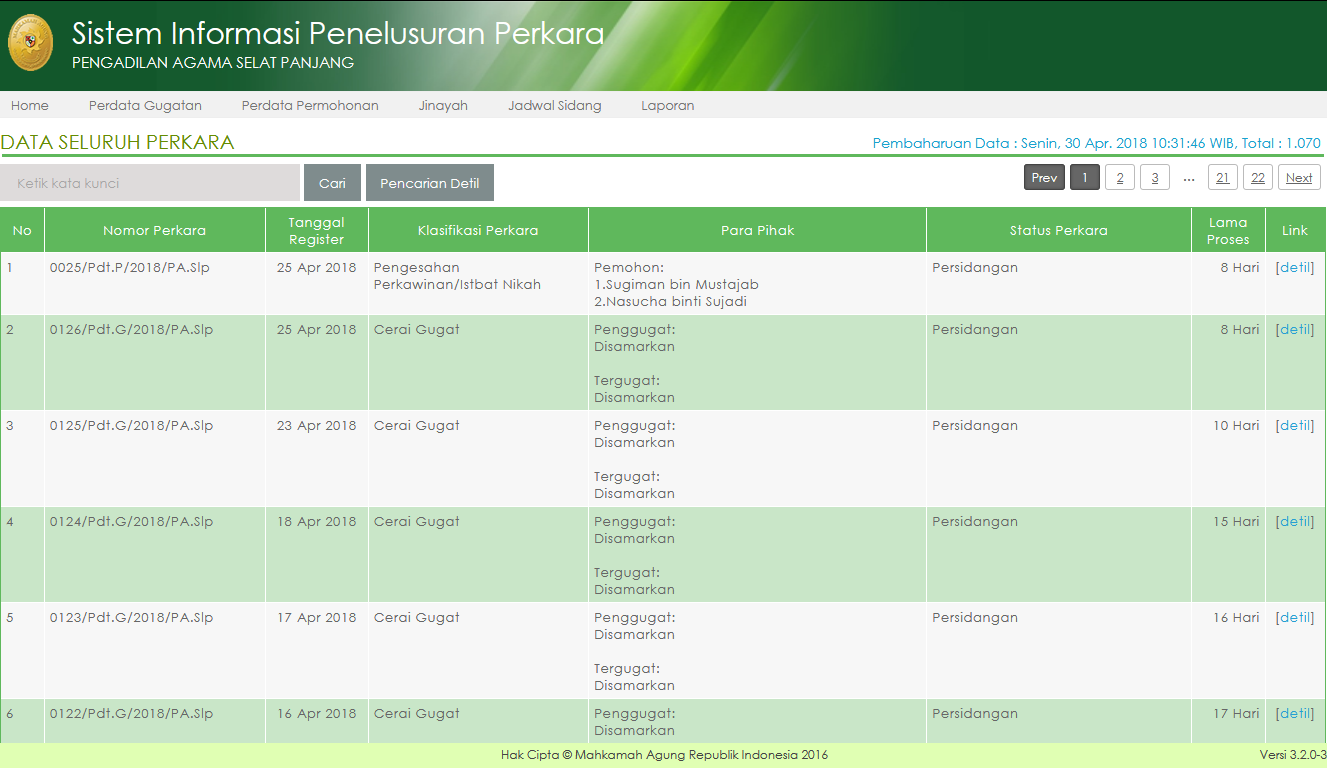Image resolution: width=1327 pixels, height=768 pixels.
Task: Select case number 0126/Pdt.G/2018/PA.Slp
Action: tap(131, 330)
